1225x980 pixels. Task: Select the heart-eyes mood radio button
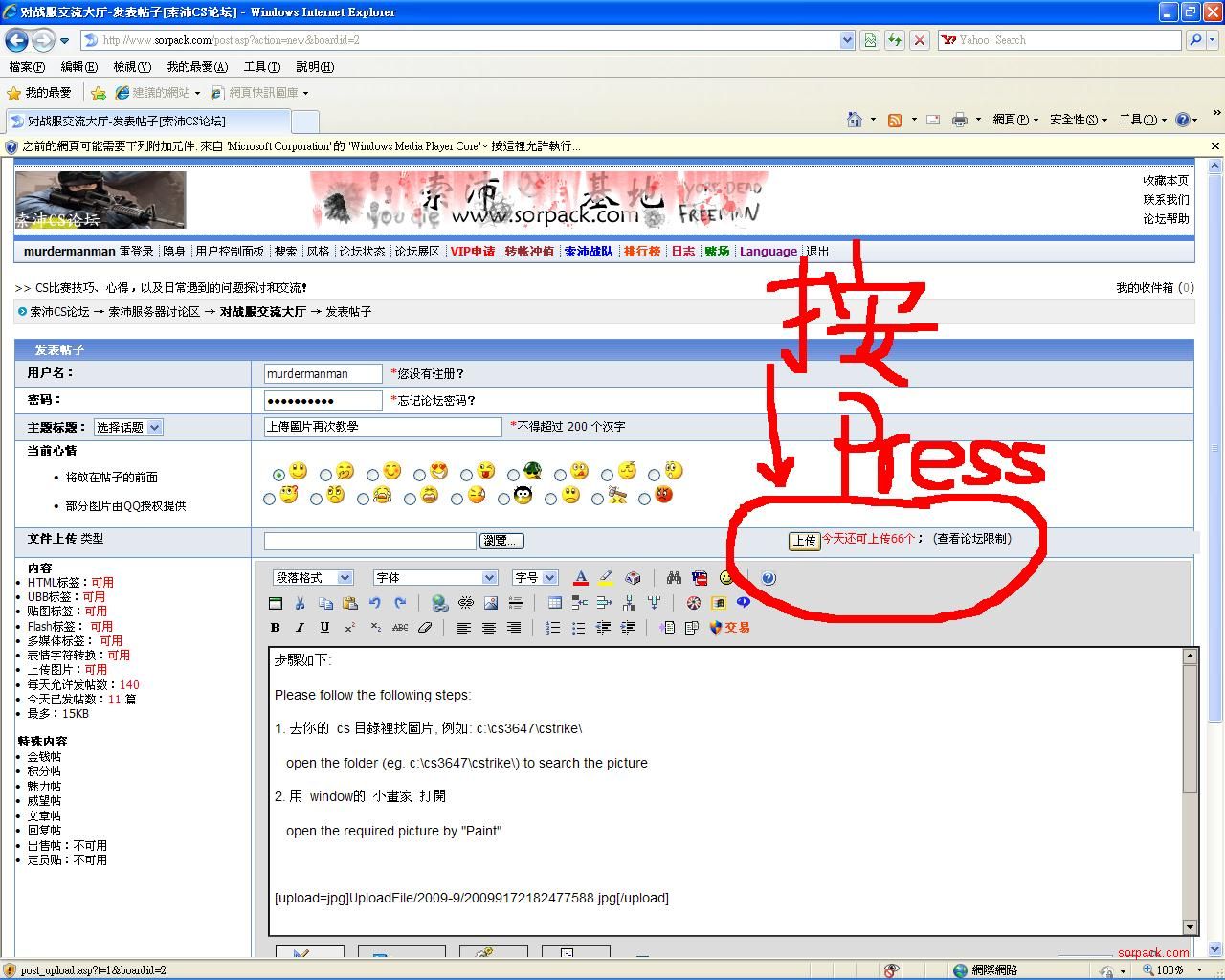[x=419, y=475]
